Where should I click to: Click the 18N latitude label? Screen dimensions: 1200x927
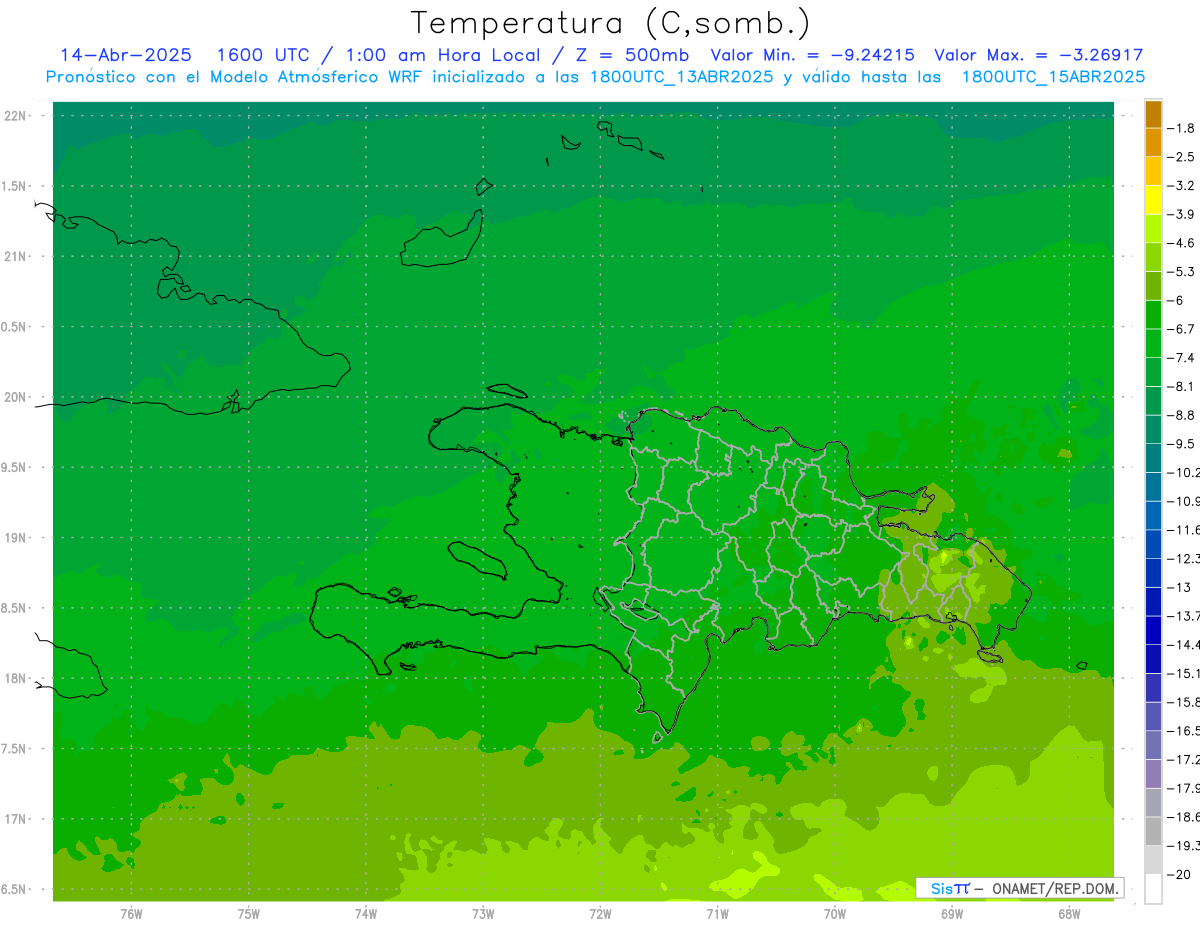[x=16, y=678]
